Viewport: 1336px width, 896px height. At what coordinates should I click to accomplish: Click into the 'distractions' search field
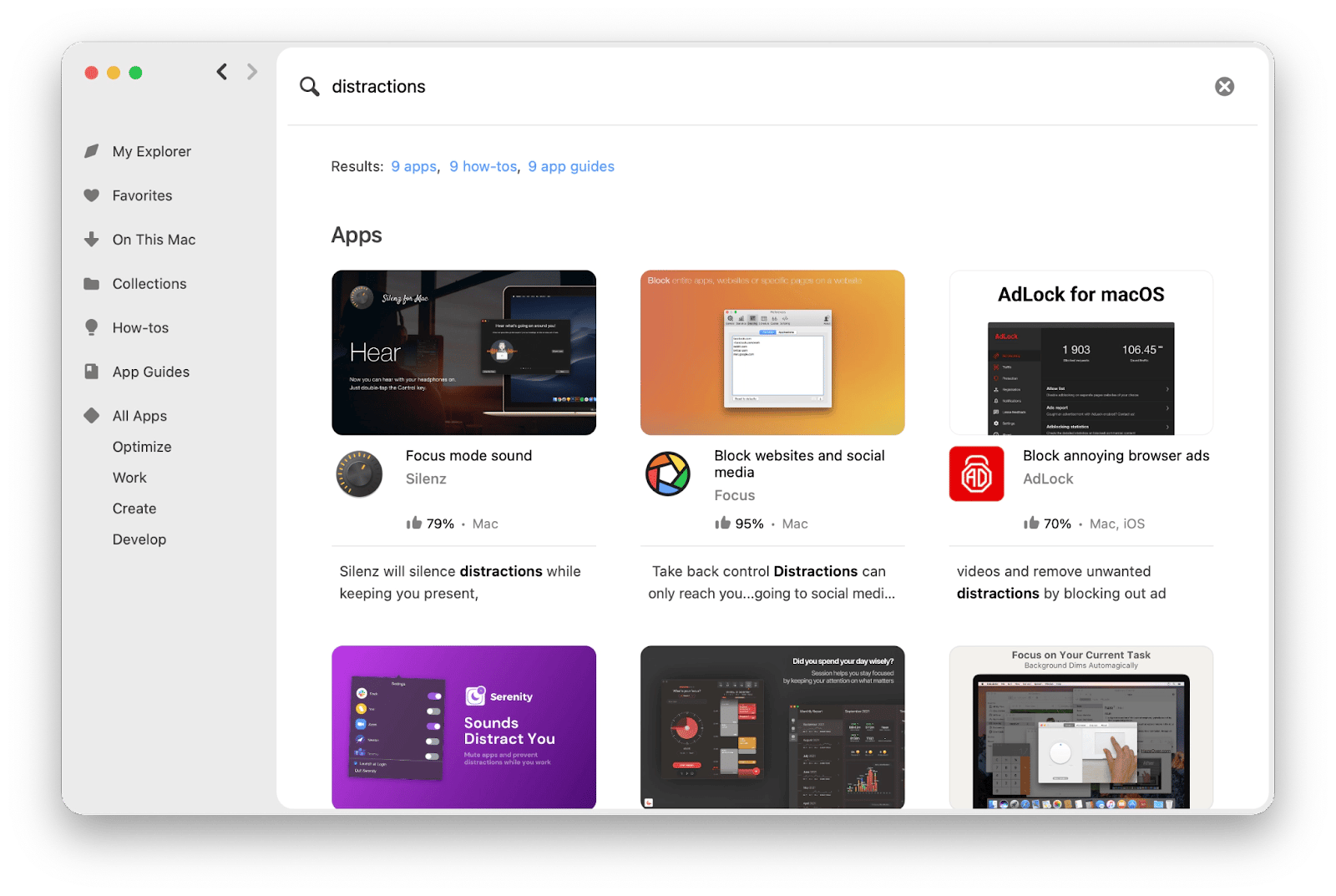tap(767, 87)
